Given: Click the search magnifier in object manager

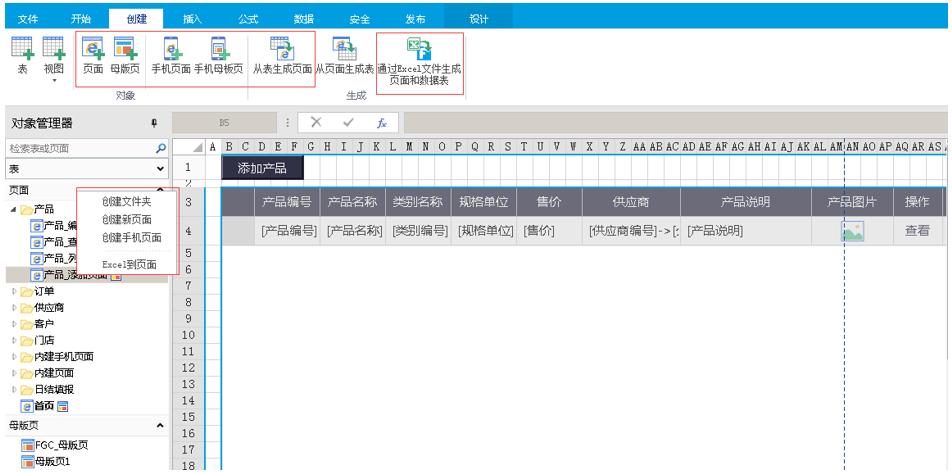Looking at the screenshot, I should click(x=161, y=148).
